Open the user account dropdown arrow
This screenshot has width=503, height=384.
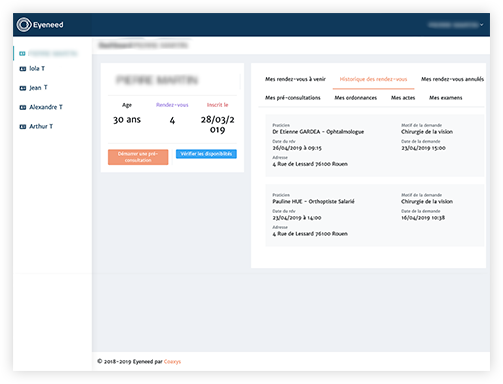[482, 25]
